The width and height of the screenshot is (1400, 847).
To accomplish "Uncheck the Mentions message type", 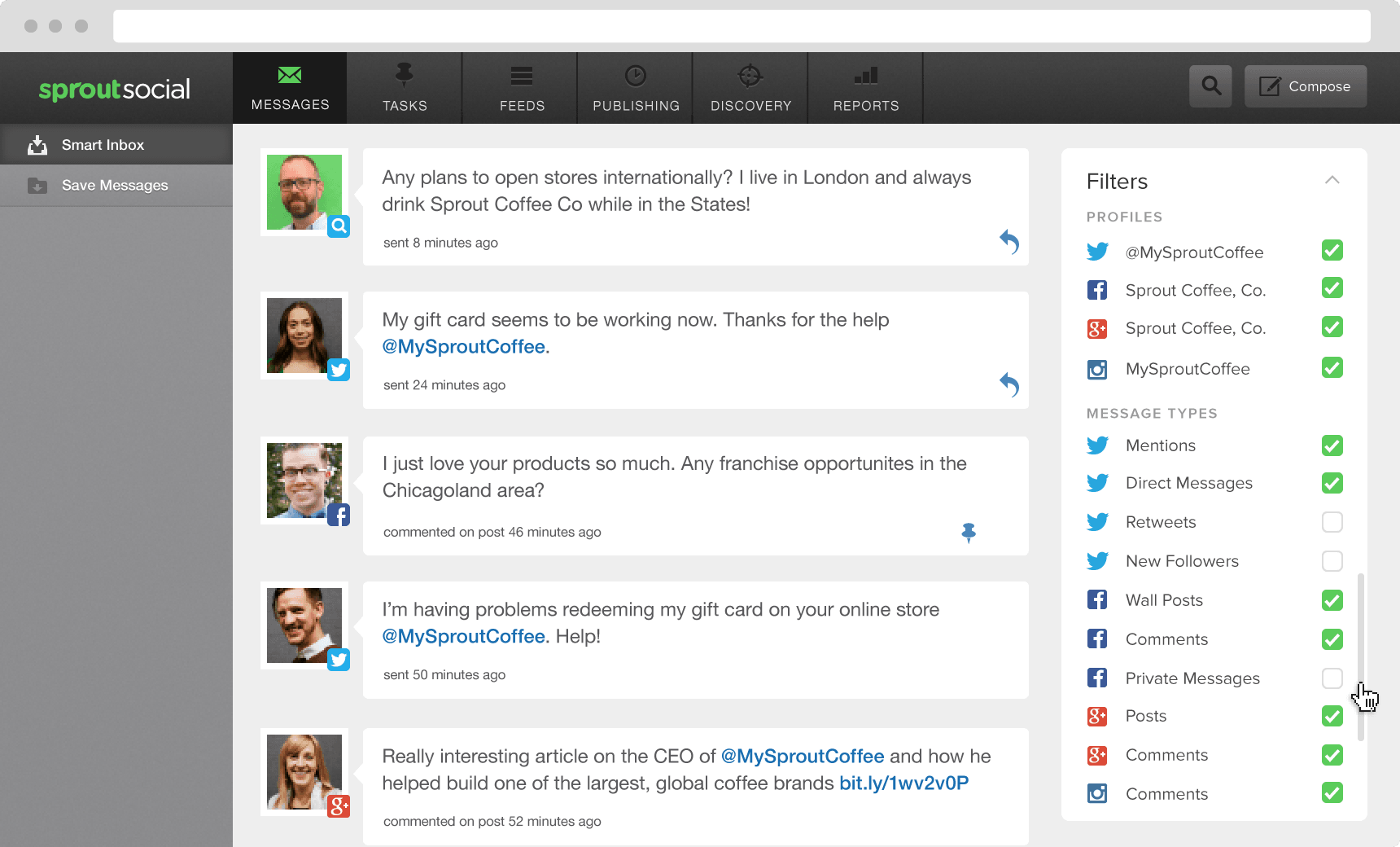I will point(1332,445).
